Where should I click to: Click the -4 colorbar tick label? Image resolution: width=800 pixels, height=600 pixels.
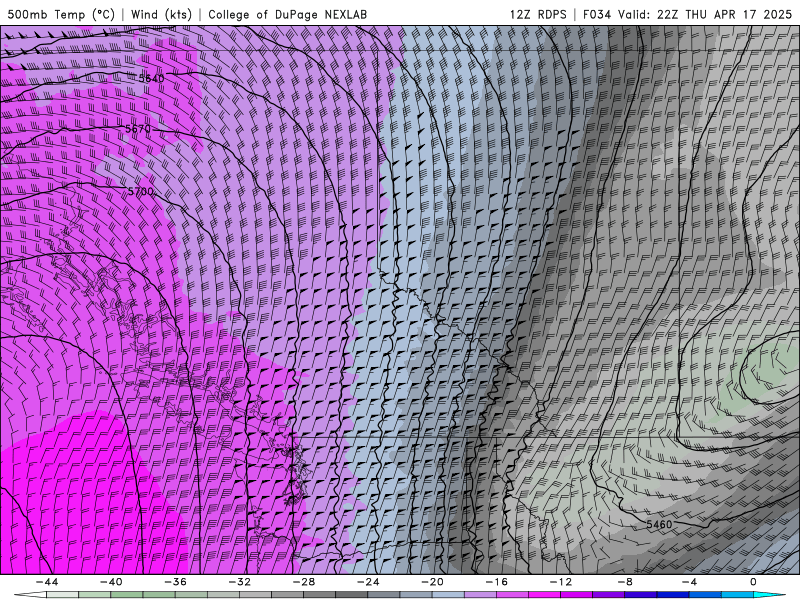689,582
